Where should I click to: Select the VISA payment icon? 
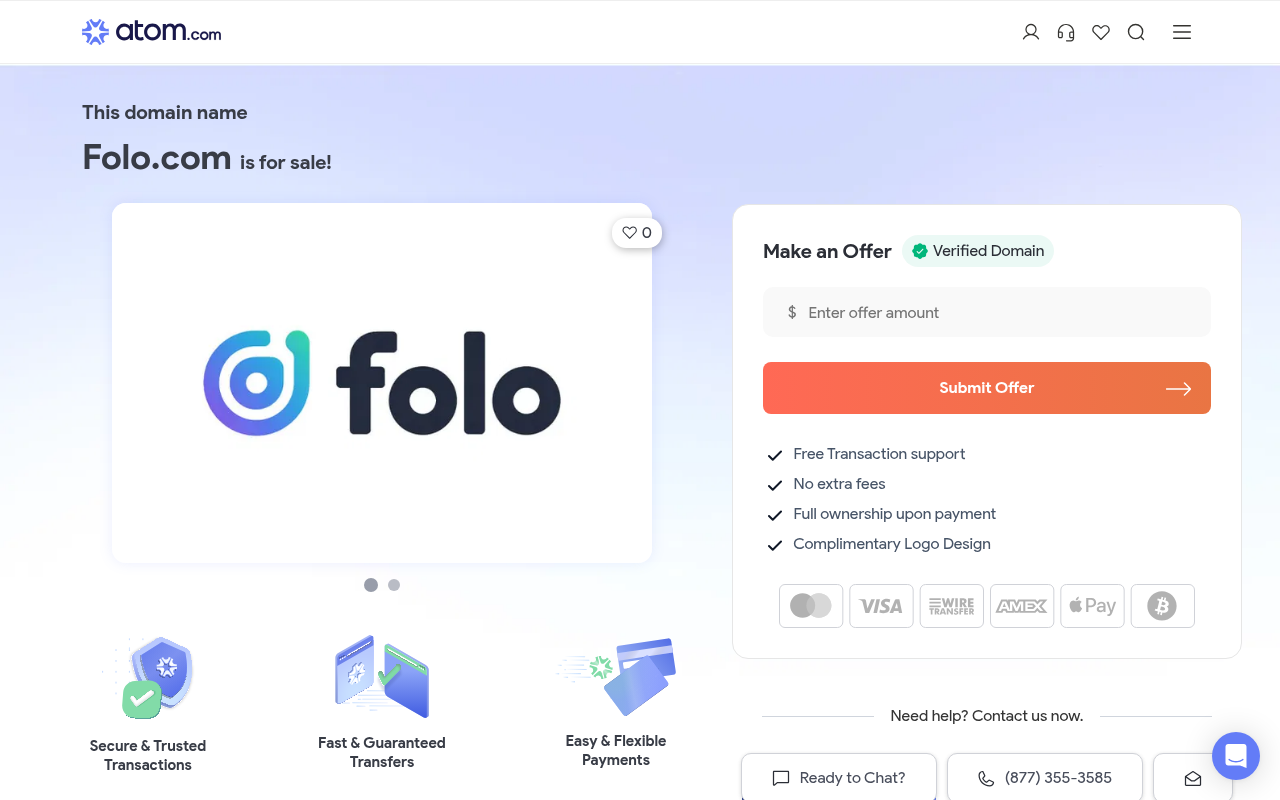point(881,606)
